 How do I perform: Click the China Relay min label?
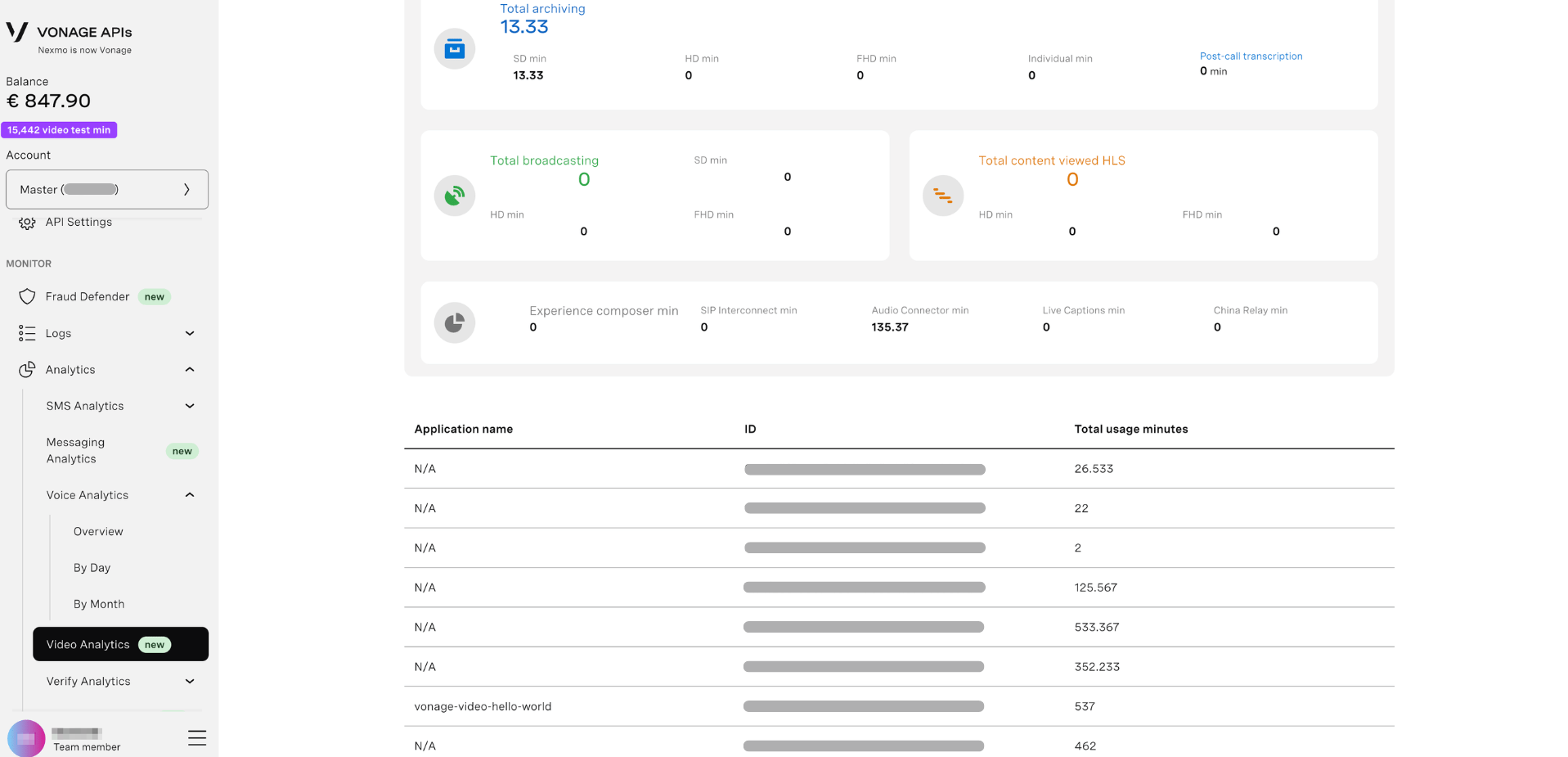(x=1250, y=310)
